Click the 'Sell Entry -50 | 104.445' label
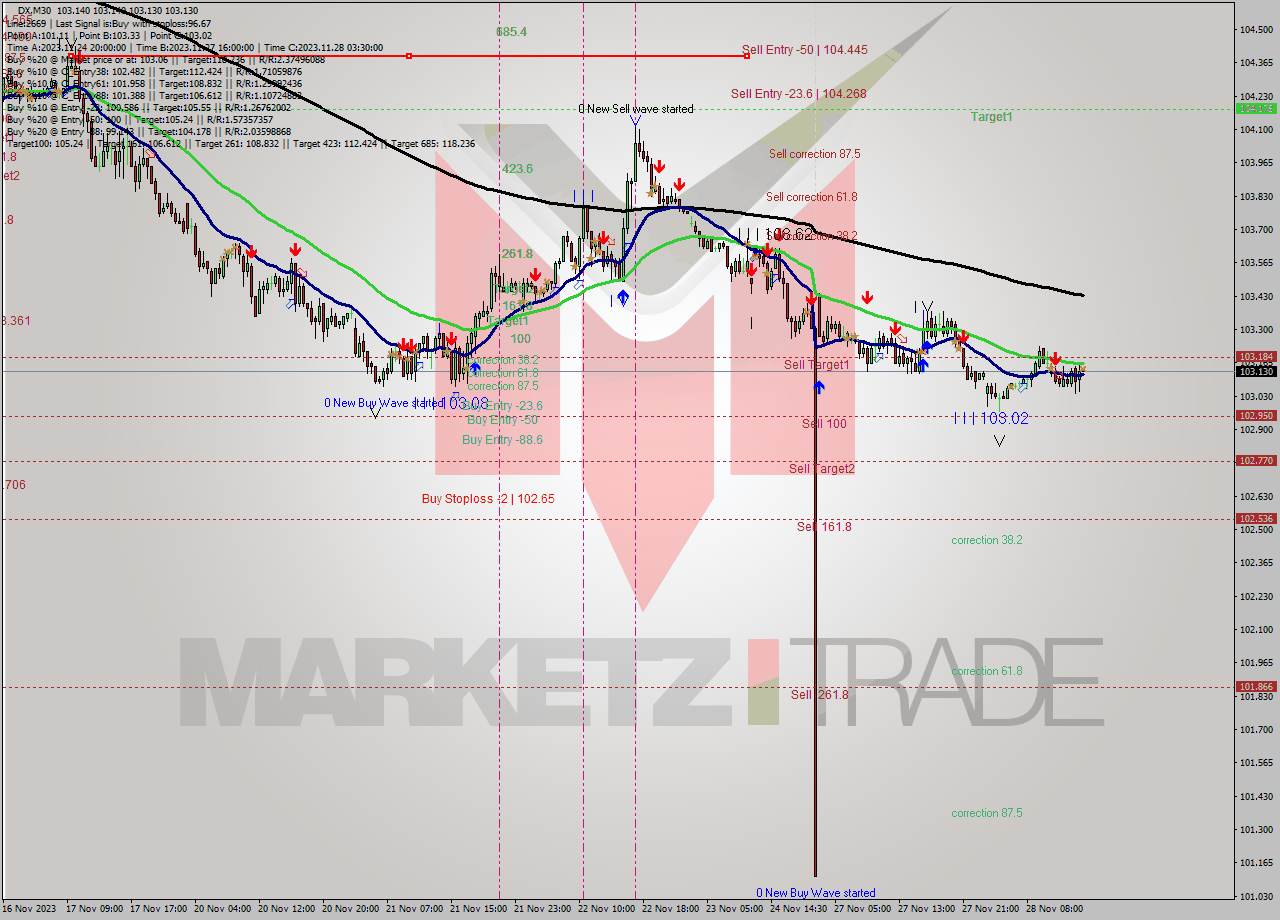Image resolution: width=1280 pixels, height=920 pixels. pos(804,50)
